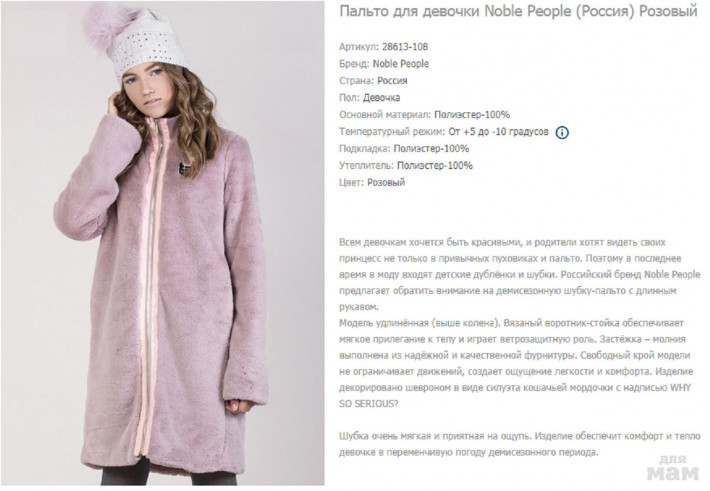This screenshot has width=710, height=491.
Task: Click the Артикул label
Action: [x=359, y=47]
